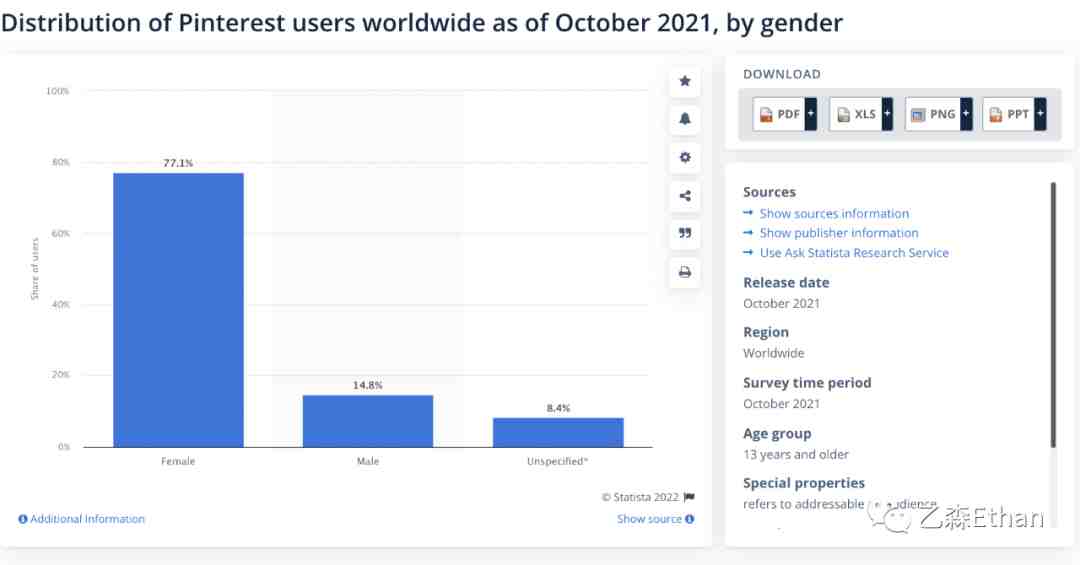
Task: Open chart settings gear icon
Action: [x=685, y=157]
